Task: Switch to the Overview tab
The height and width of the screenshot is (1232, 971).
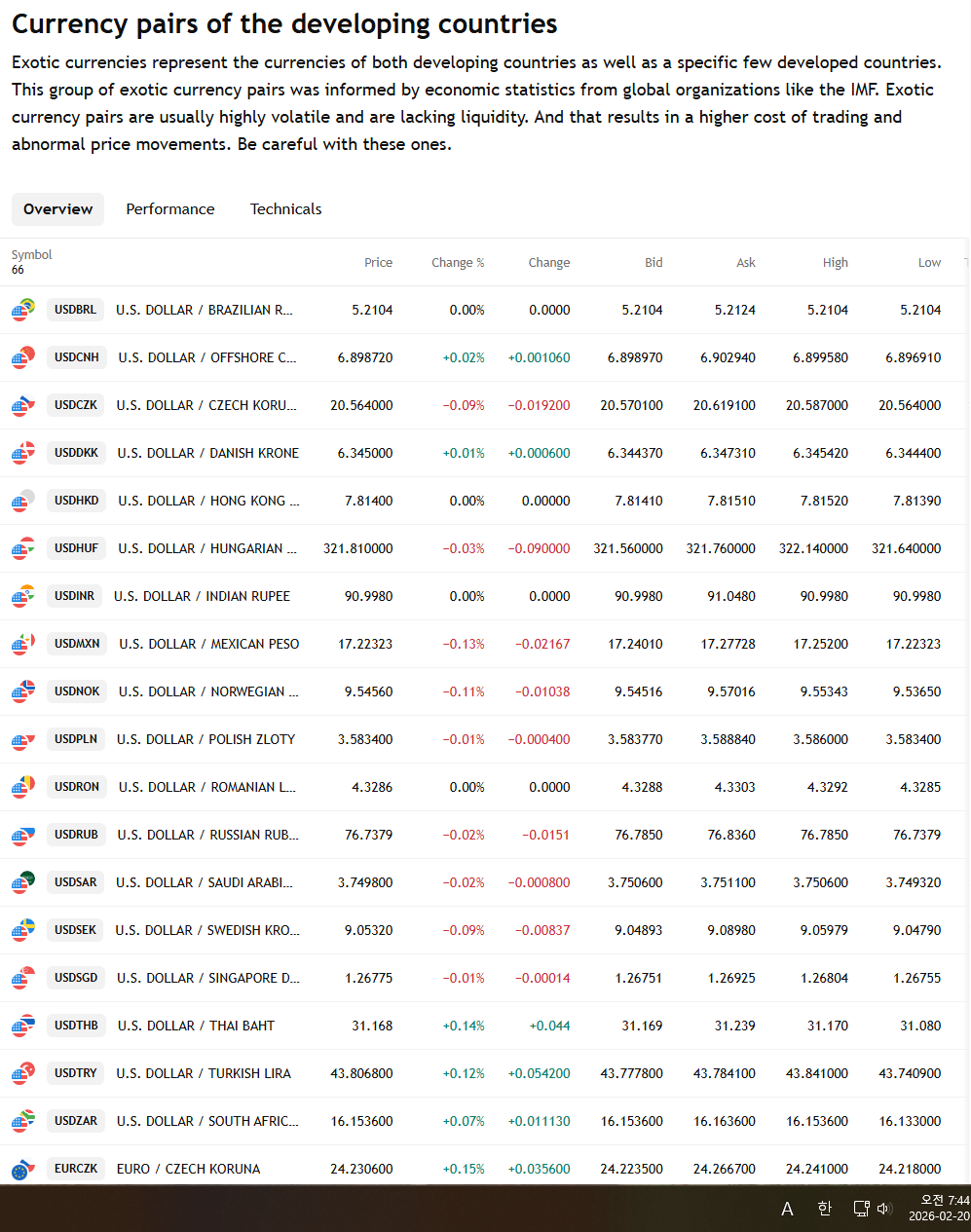Action: 57,209
